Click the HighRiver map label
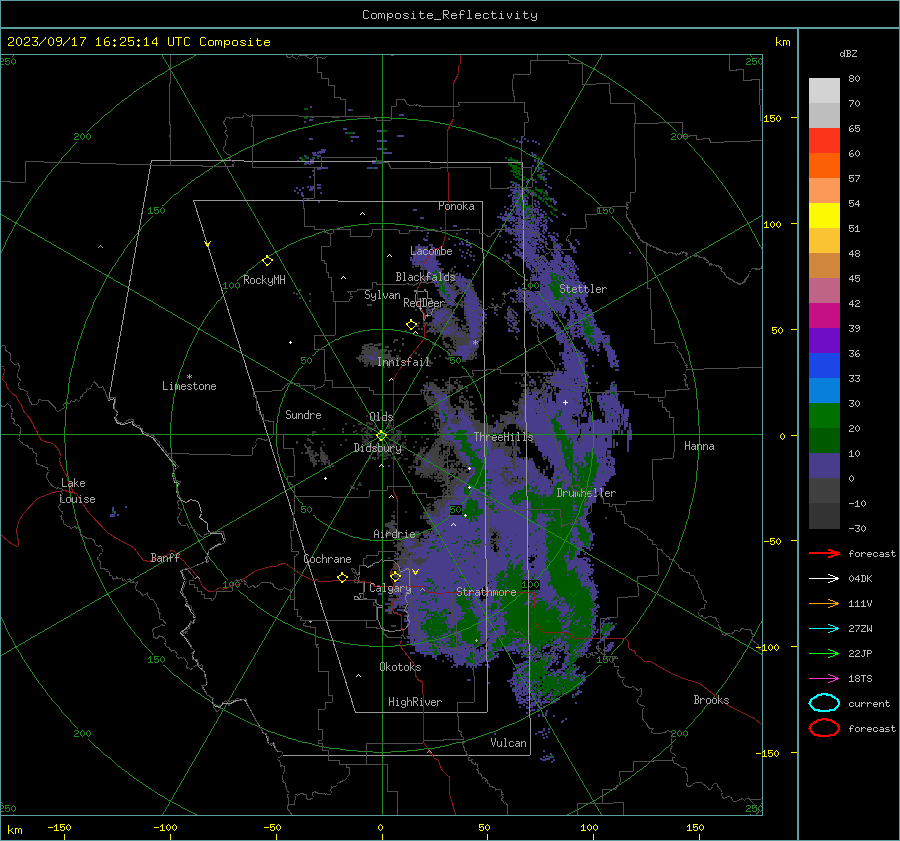This screenshot has height=841, width=900. pos(415,702)
